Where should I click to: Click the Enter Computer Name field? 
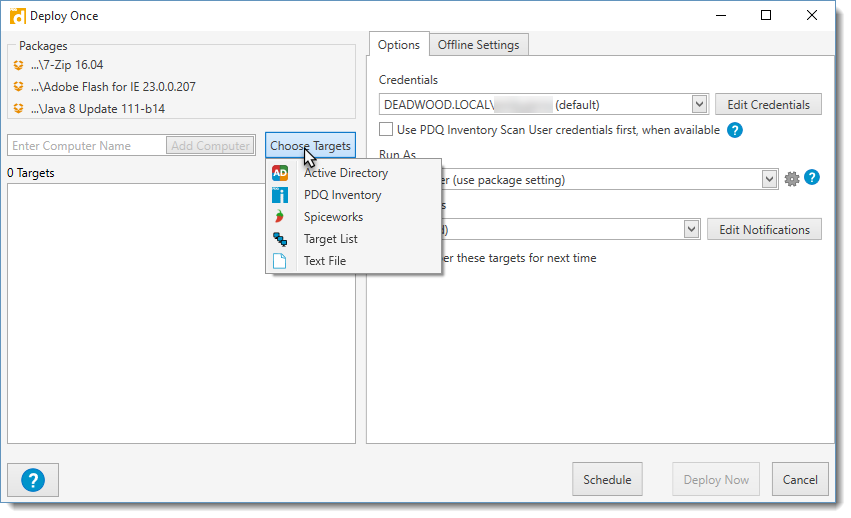click(86, 146)
